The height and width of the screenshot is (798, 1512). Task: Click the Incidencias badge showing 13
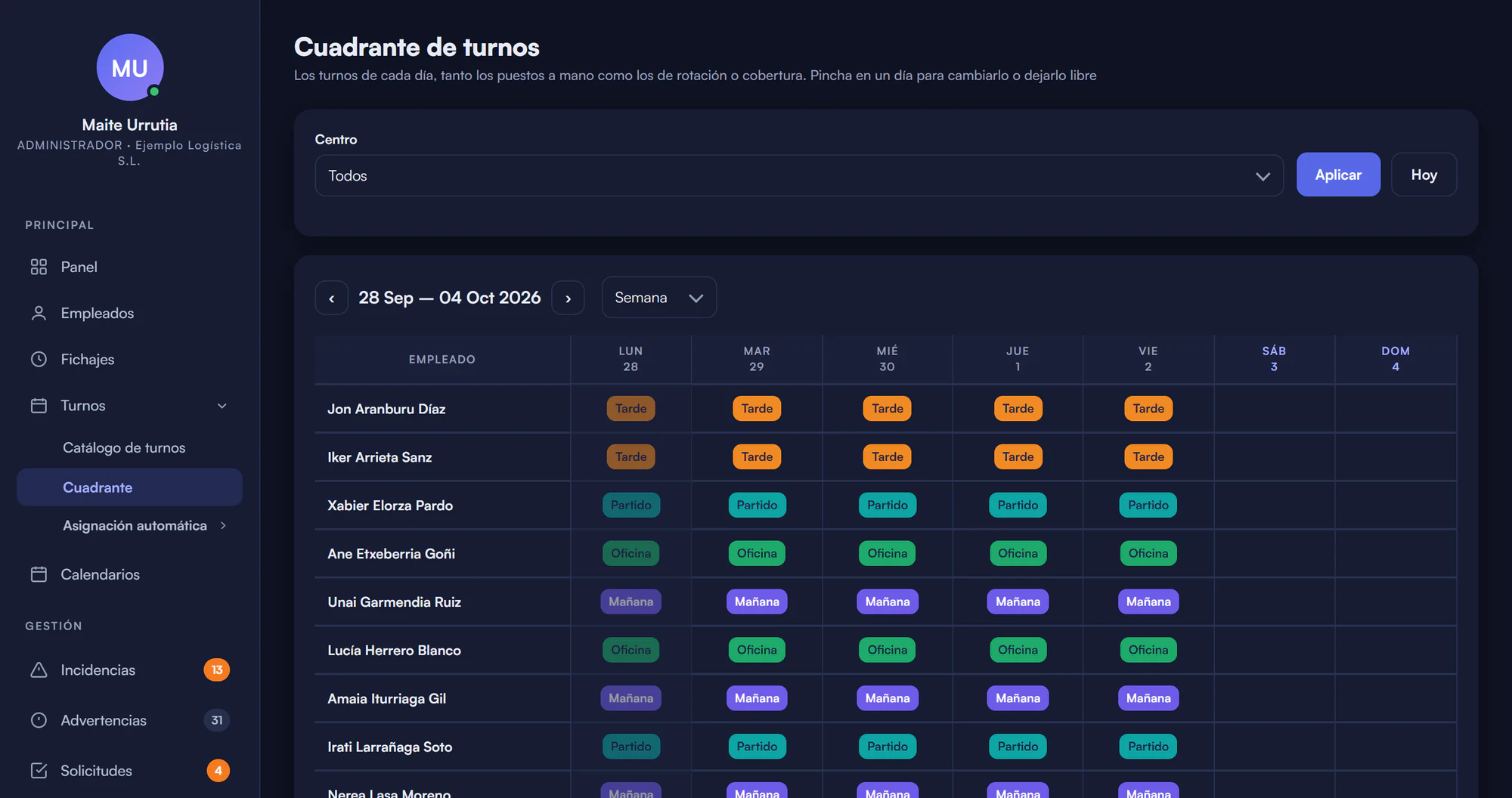[x=217, y=670]
